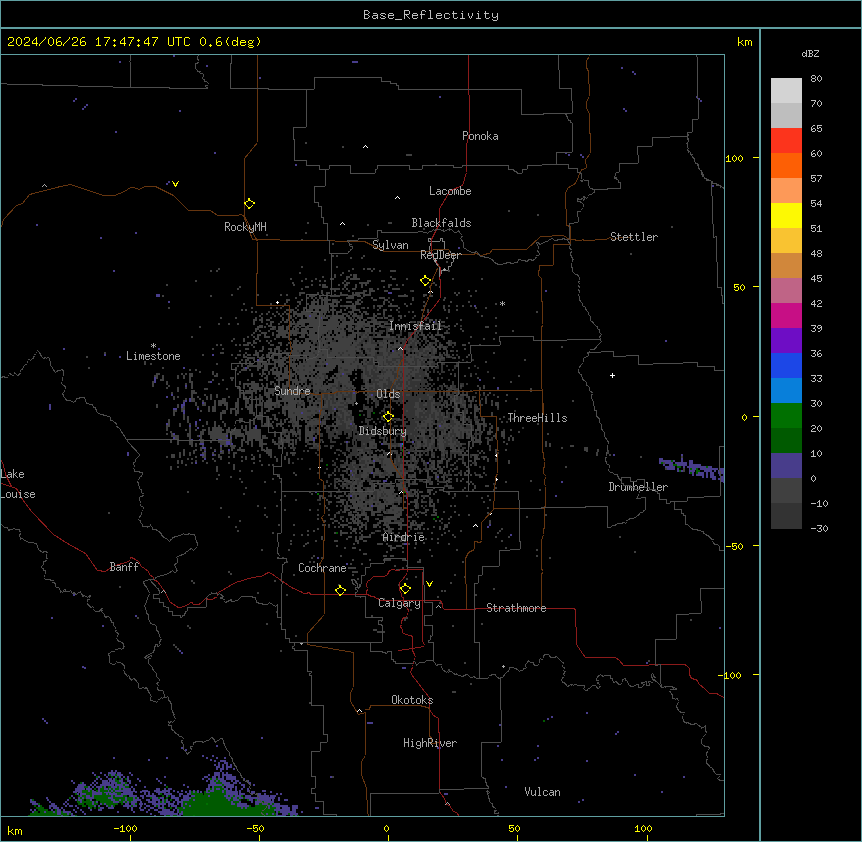Image resolution: width=862 pixels, height=842 pixels.
Task: Select the brown 48-45 dBZ legend swatch
Action: pyautogui.click(x=786, y=265)
